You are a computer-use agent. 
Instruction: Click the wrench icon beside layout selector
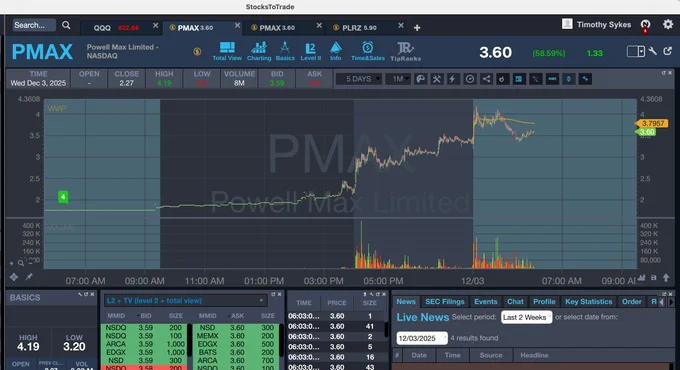point(653,52)
